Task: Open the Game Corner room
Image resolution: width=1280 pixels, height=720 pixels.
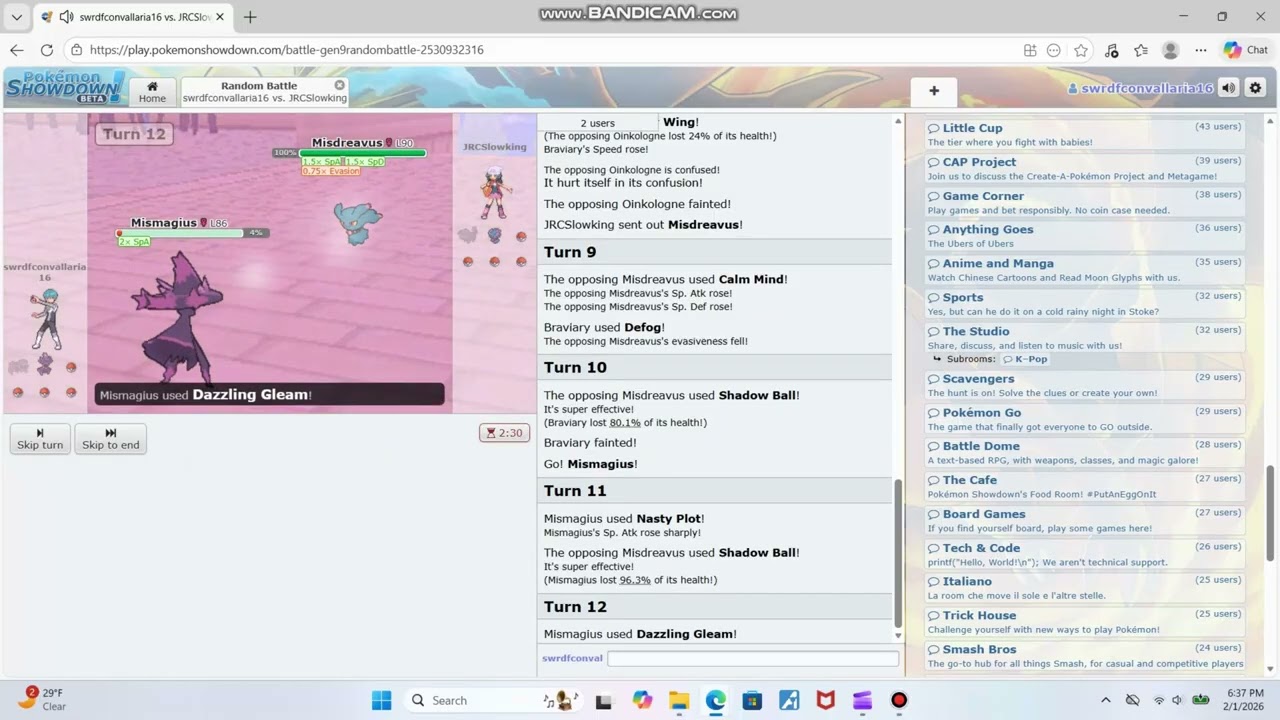Action: [1085, 202]
